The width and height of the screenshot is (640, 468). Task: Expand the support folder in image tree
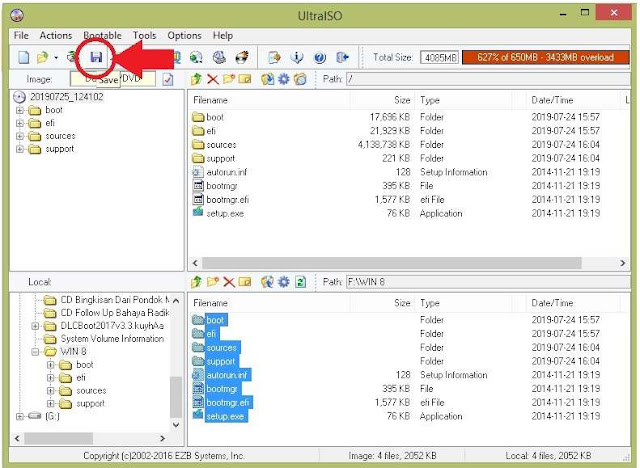click(20, 149)
